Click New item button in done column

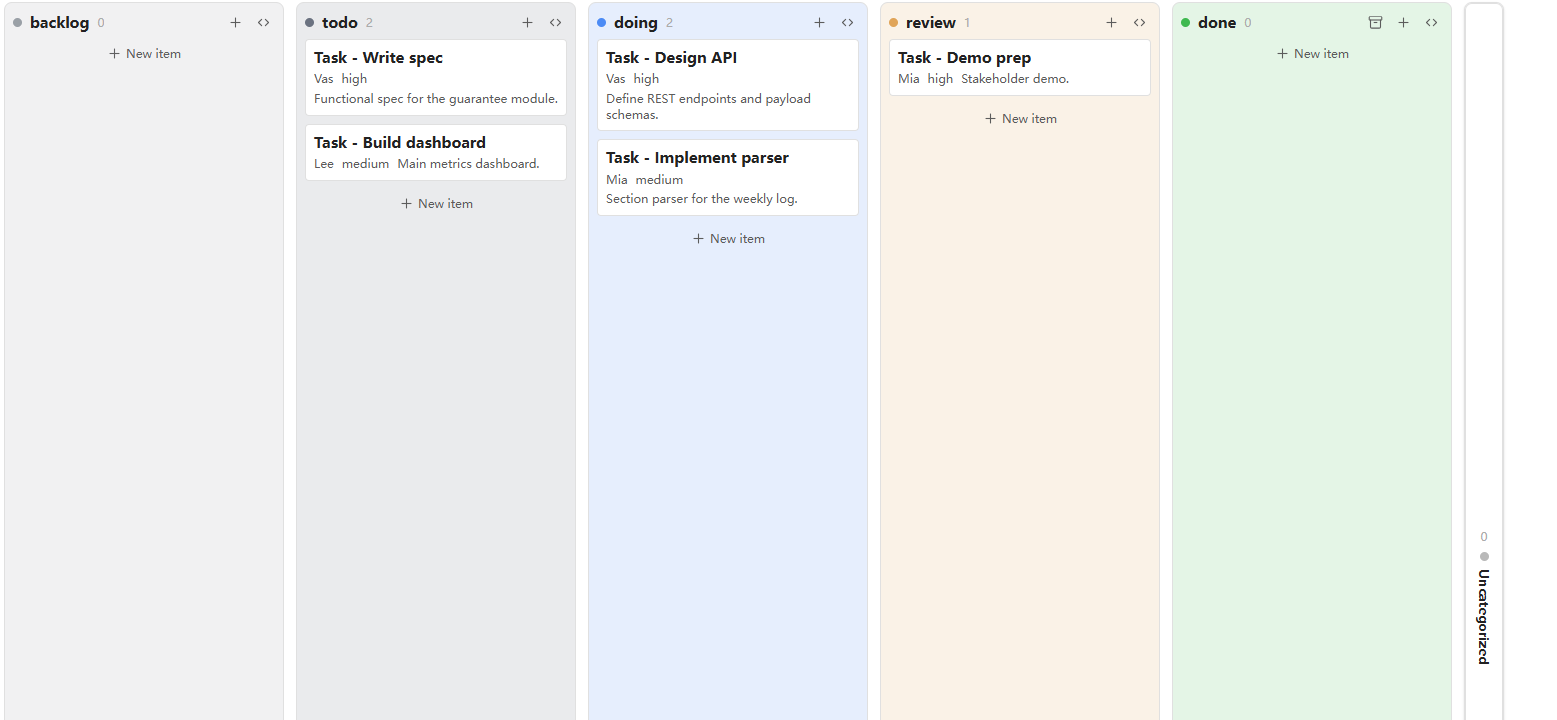pos(1312,54)
